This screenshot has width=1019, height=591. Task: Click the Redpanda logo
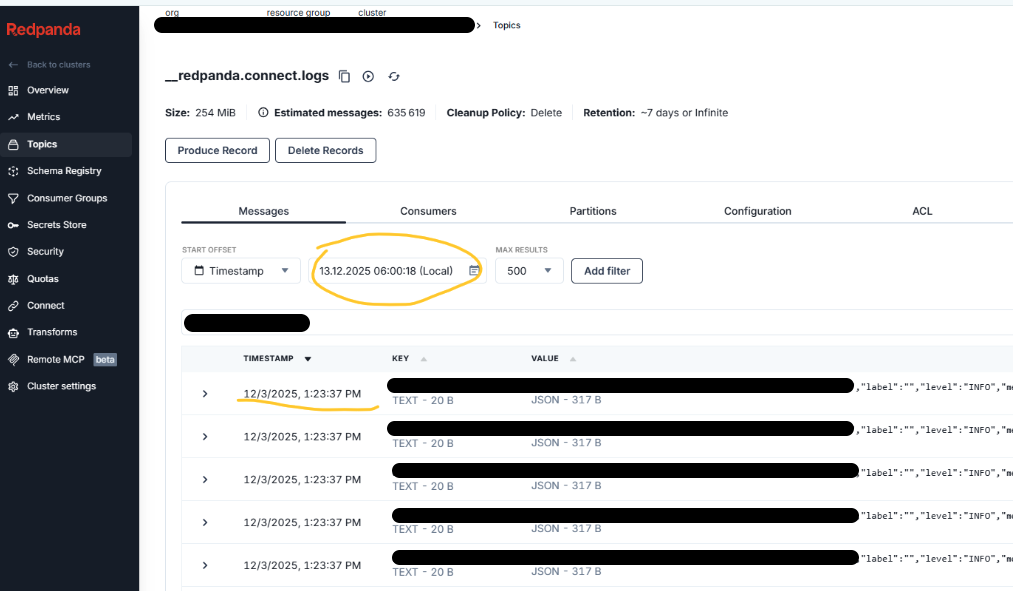click(44, 29)
